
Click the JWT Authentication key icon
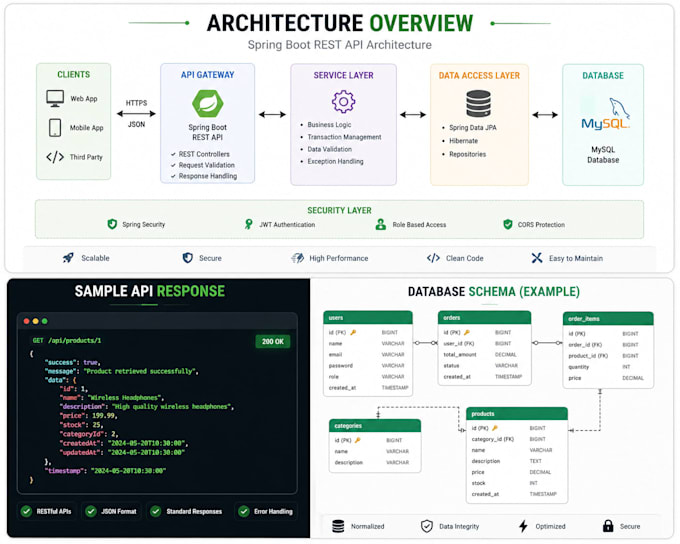(x=248, y=224)
